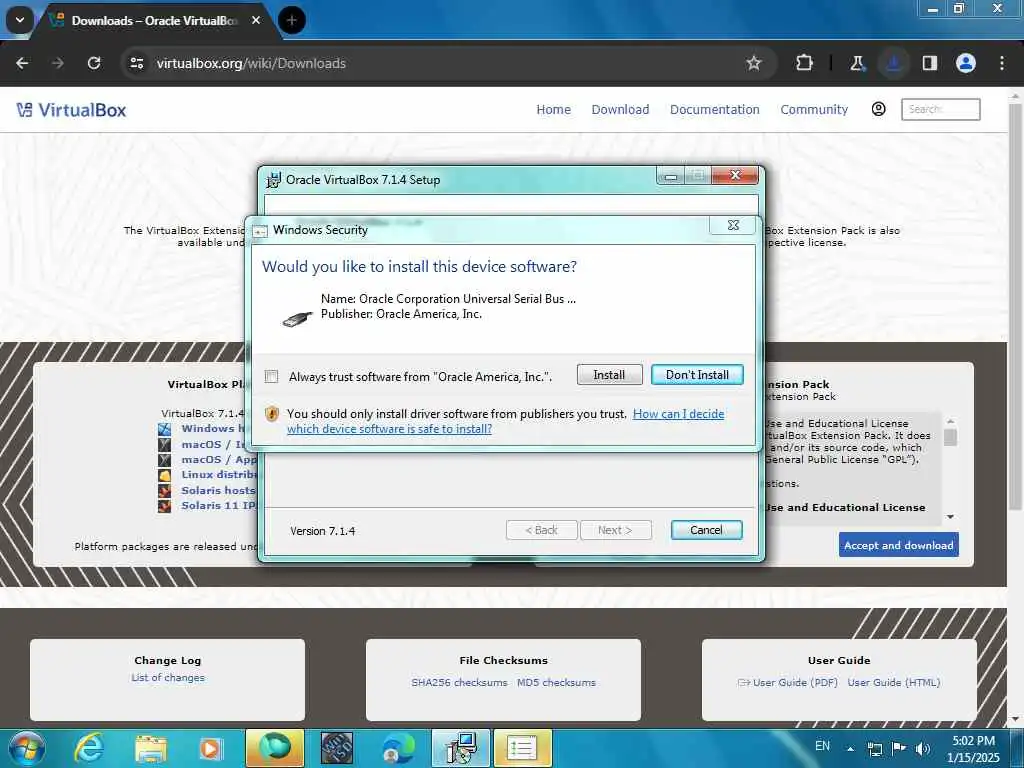
Task: Open the tab search dropdown arrow
Action: 20,20
